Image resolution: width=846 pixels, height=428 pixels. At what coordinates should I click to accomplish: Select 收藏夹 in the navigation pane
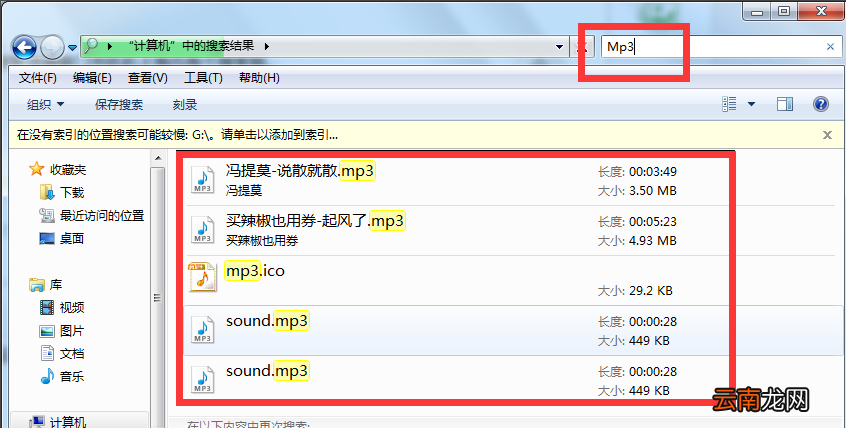(68, 169)
